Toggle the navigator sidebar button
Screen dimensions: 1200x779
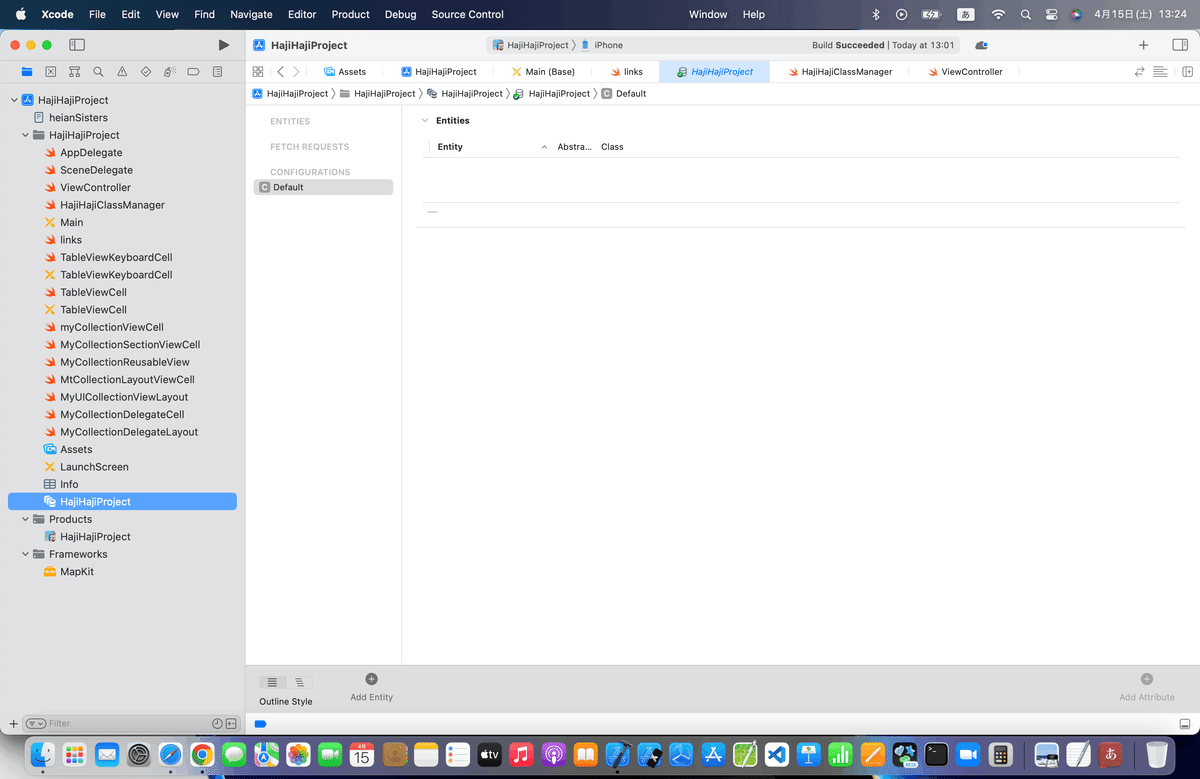tap(77, 45)
